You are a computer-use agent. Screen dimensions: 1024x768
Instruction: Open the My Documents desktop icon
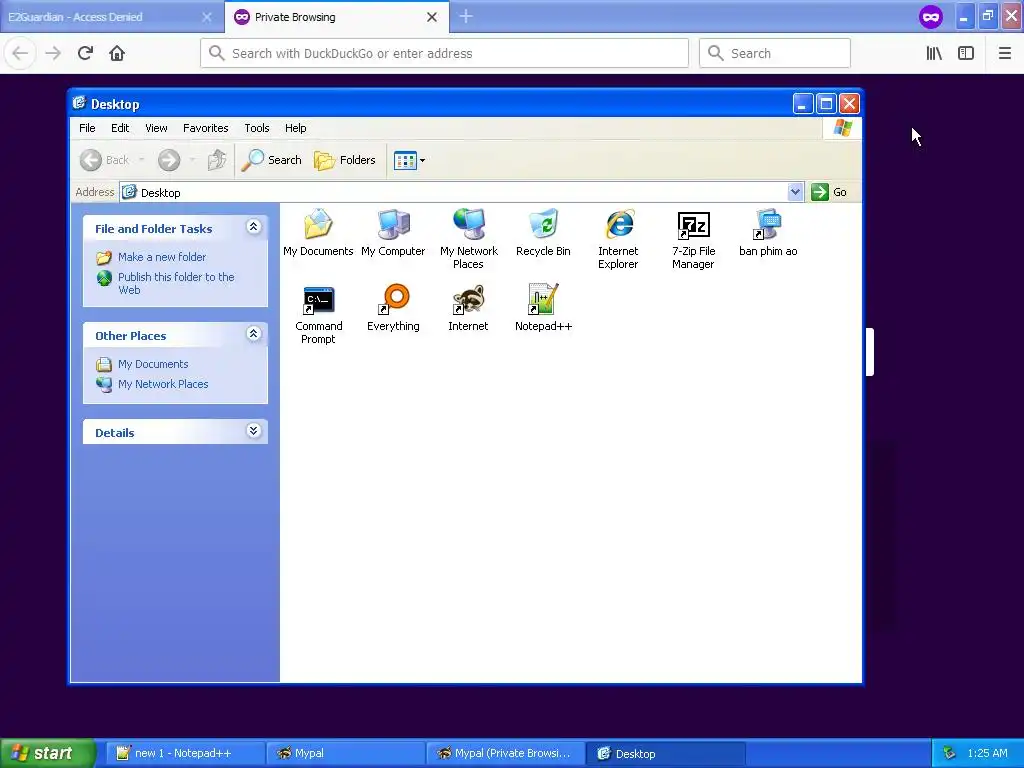point(318,232)
